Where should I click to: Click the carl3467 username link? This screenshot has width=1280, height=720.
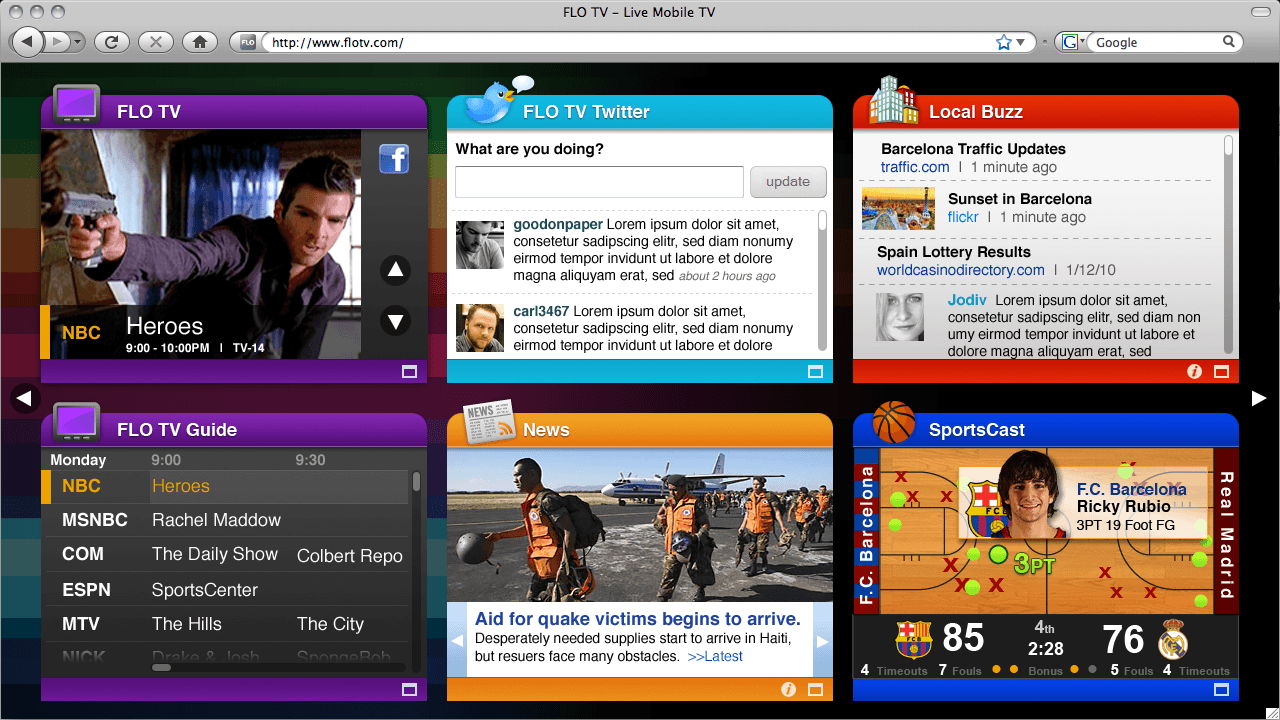[541, 311]
